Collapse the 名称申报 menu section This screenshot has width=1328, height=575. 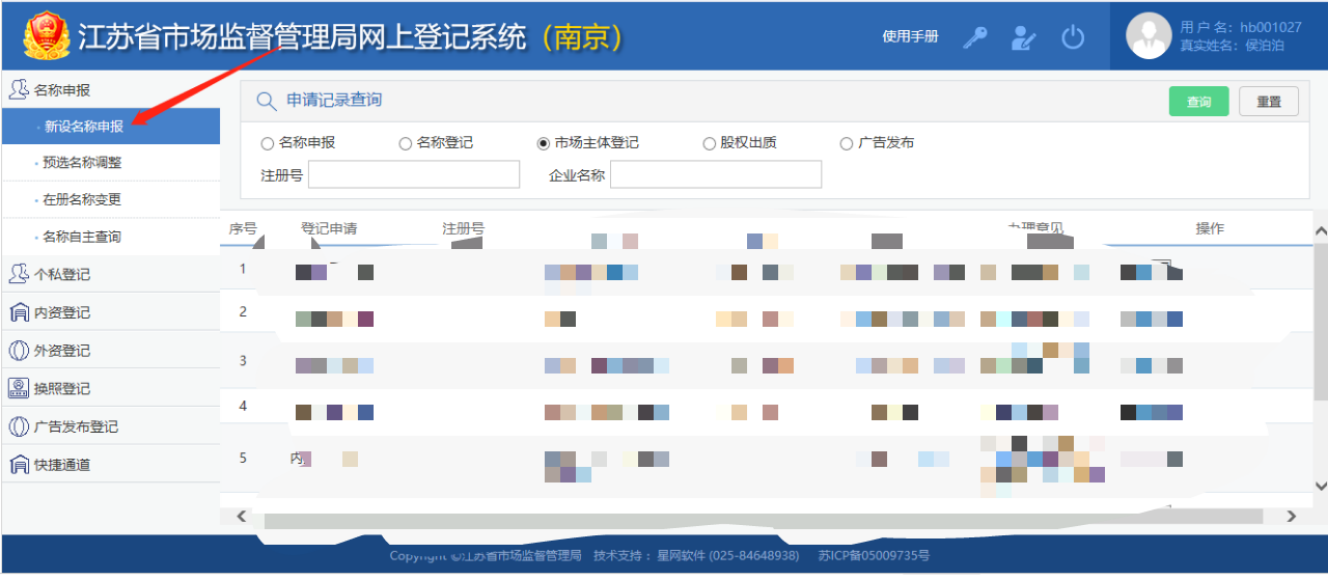pyautogui.click(x=110, y=89)
